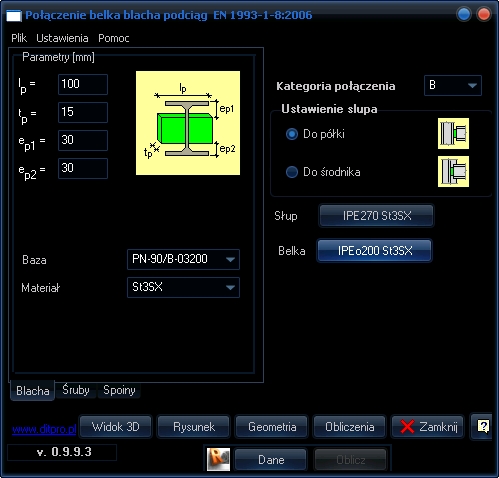Switch to the Spoiny tab
The image size is (499, 478).
[x=119, y=390]
